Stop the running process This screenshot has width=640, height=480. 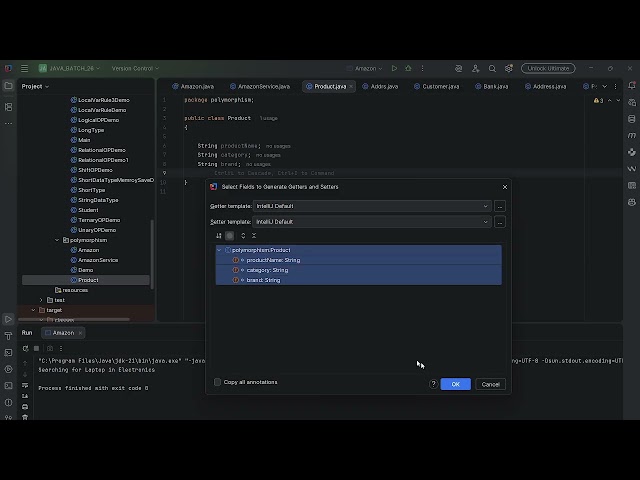click(36, 349)
